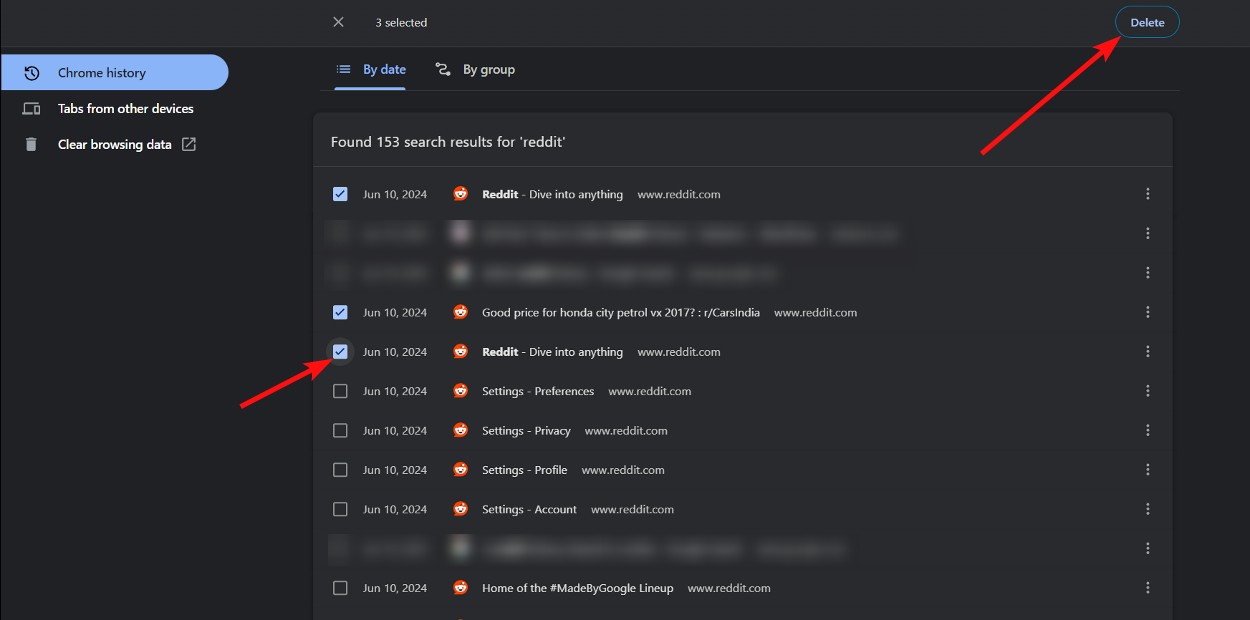
Task: Select the #MadeByGoogle Lineup entry checkbox
Action: (340, 588)
